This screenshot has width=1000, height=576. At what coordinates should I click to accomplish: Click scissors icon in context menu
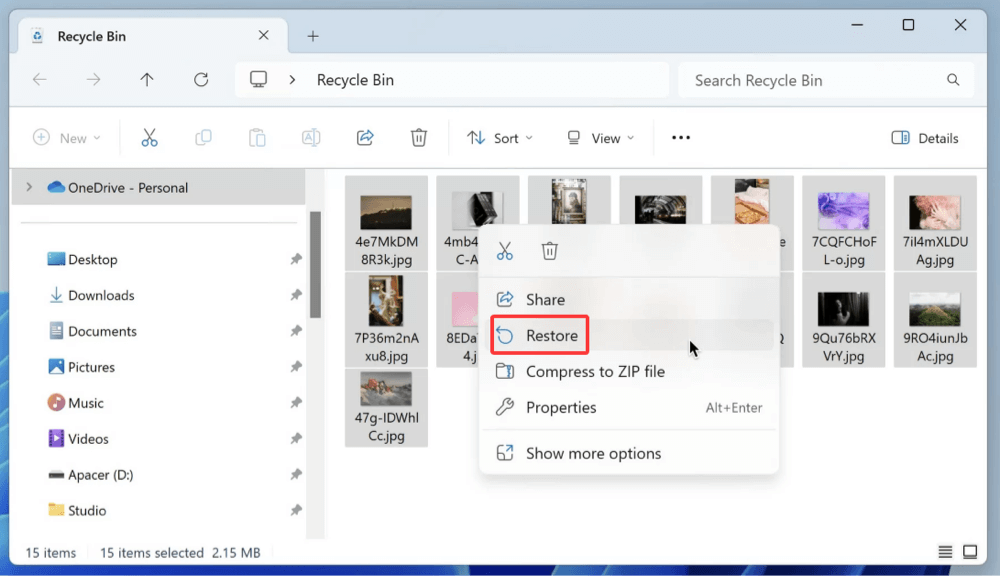pyautogui.click(x=505, y=252)
